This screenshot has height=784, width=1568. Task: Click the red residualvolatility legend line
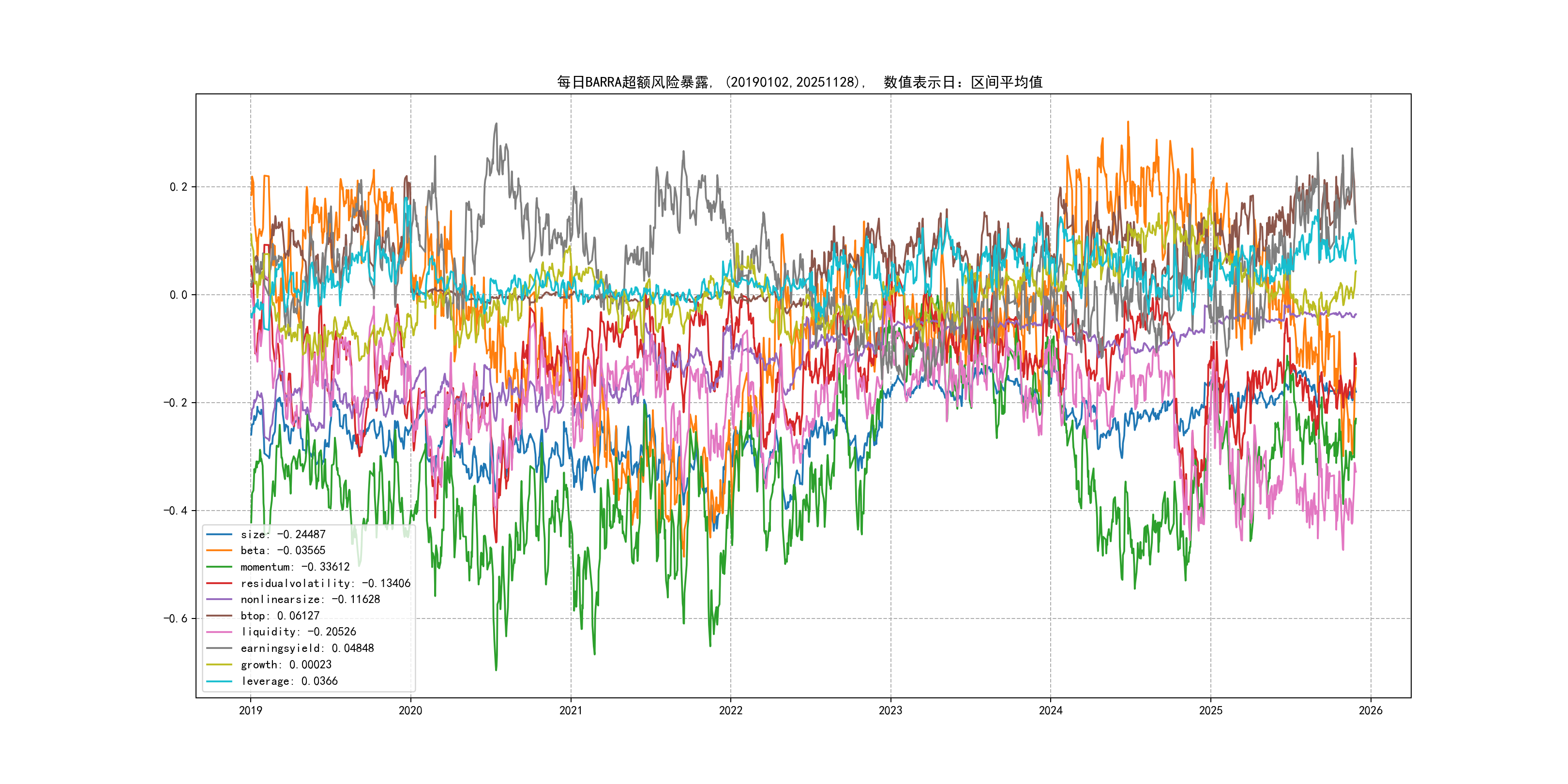point(219,583)
